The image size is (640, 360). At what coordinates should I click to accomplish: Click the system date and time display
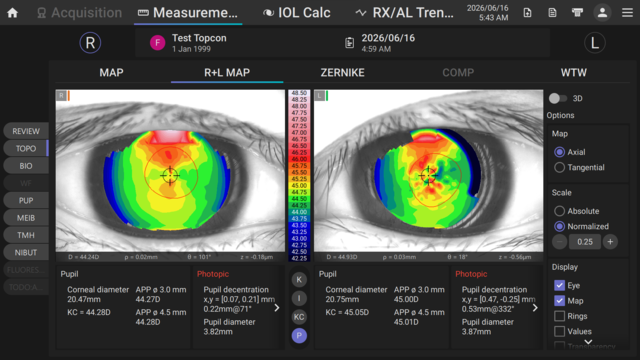(487, 13)
